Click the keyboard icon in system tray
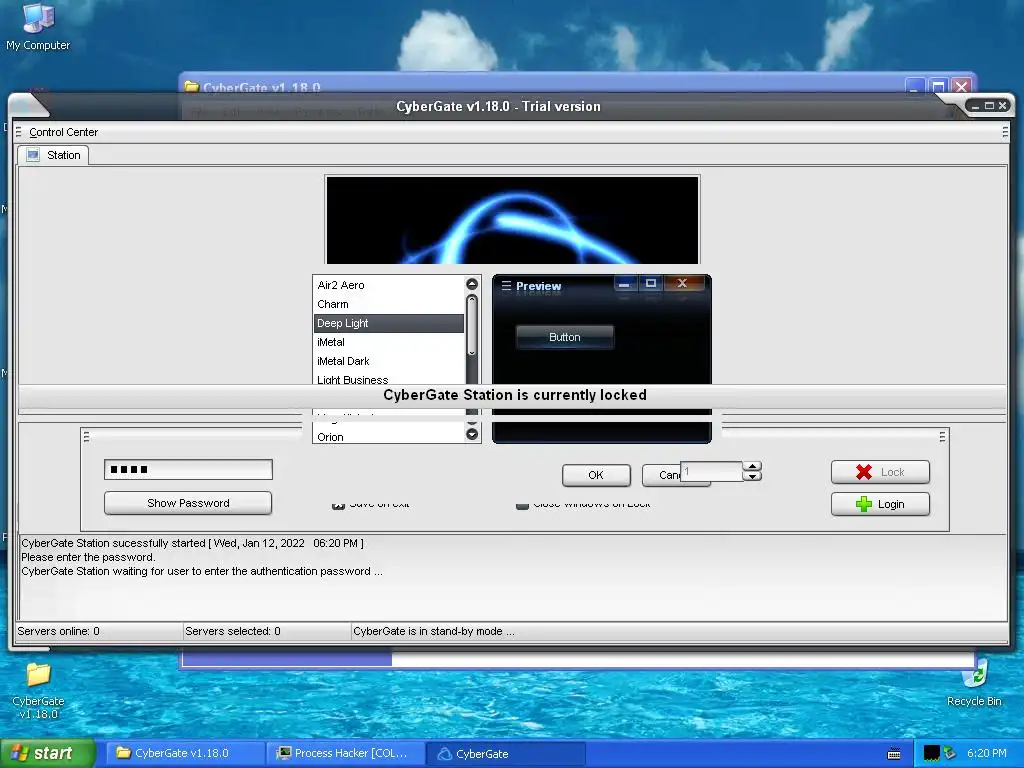 click(894, 754)
